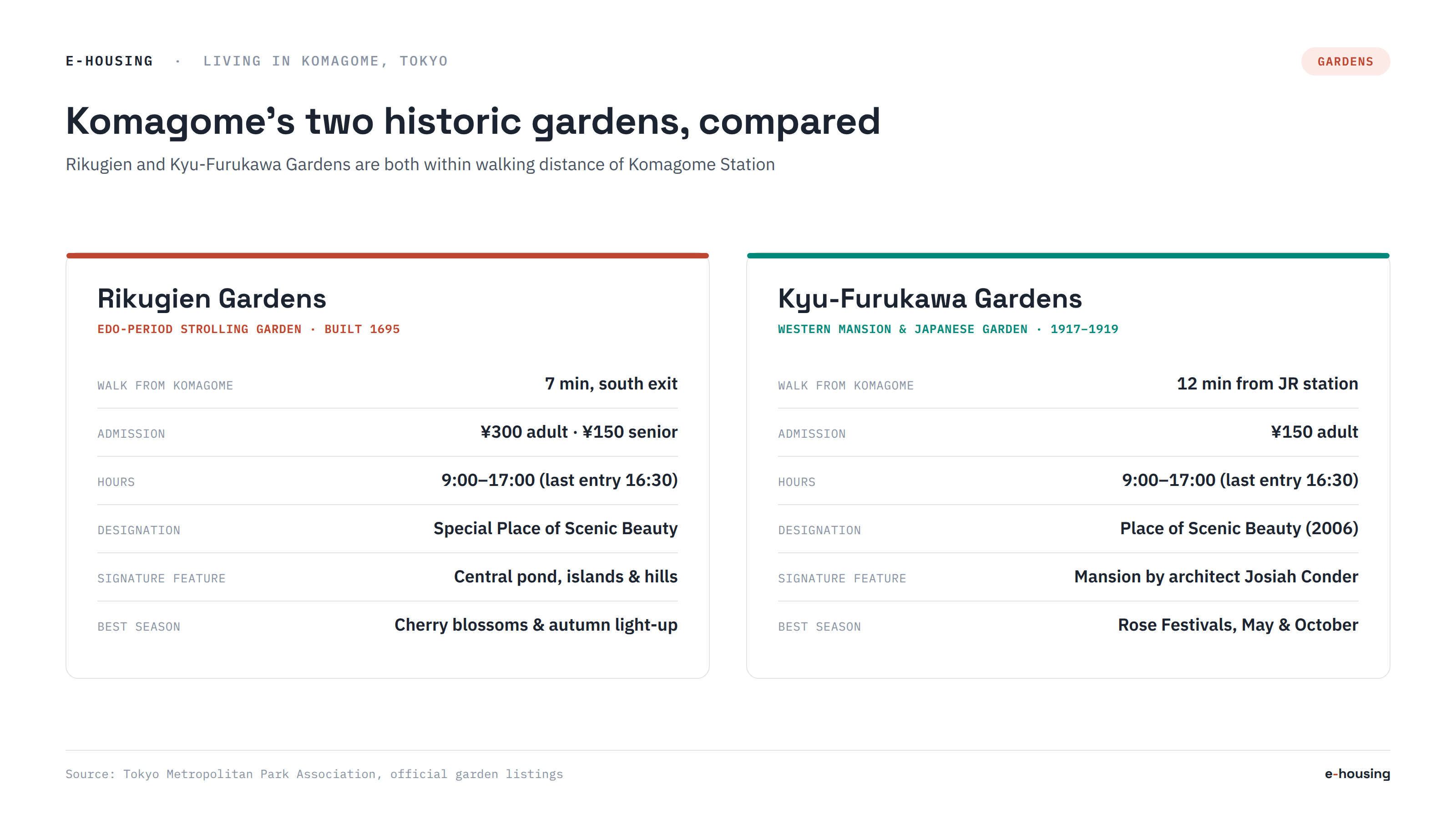This screenshot has width=1456, height=819.
Task: Click Kyu-Furukawa's 'WALK FROM KOMAGOME' label
Action: coord(845,385)
